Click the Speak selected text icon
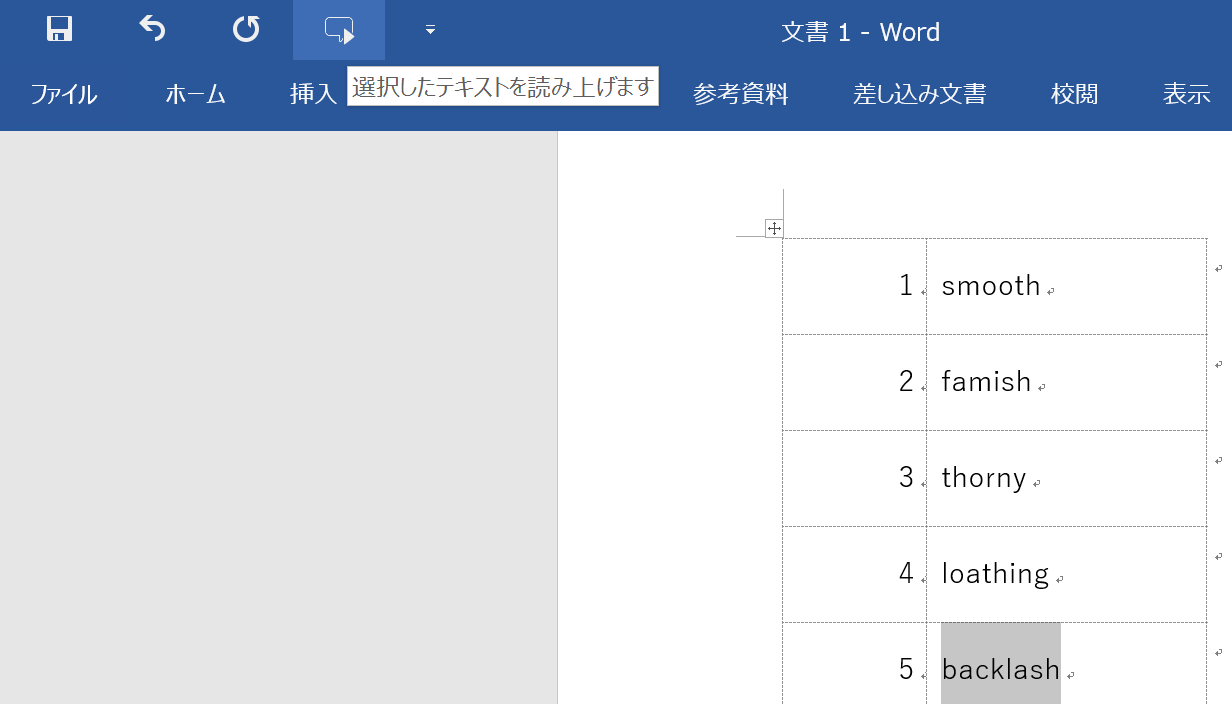Screen dimensions: 1232x704 point(339,30)
